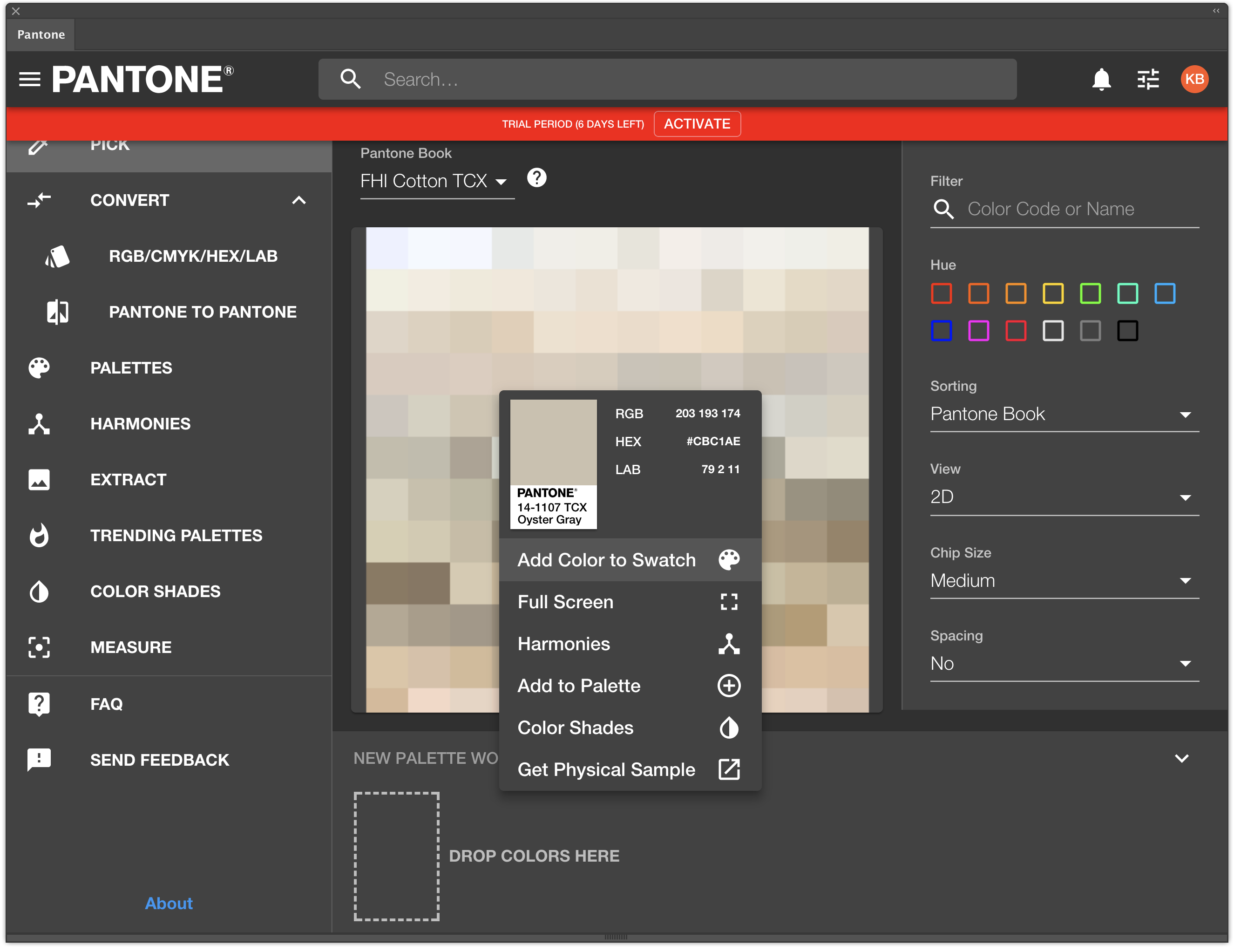
Task: Click the Pantone Book help icon
Action: 536,178
